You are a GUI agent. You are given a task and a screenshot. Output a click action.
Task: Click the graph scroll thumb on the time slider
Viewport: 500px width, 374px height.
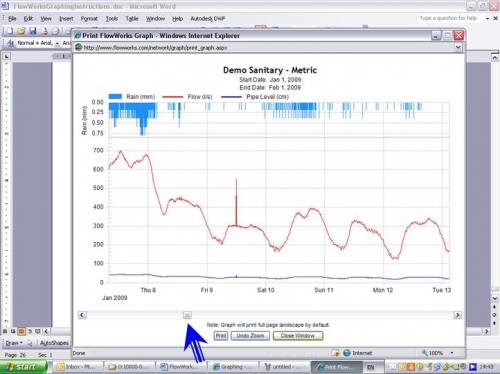click(187, 315)
